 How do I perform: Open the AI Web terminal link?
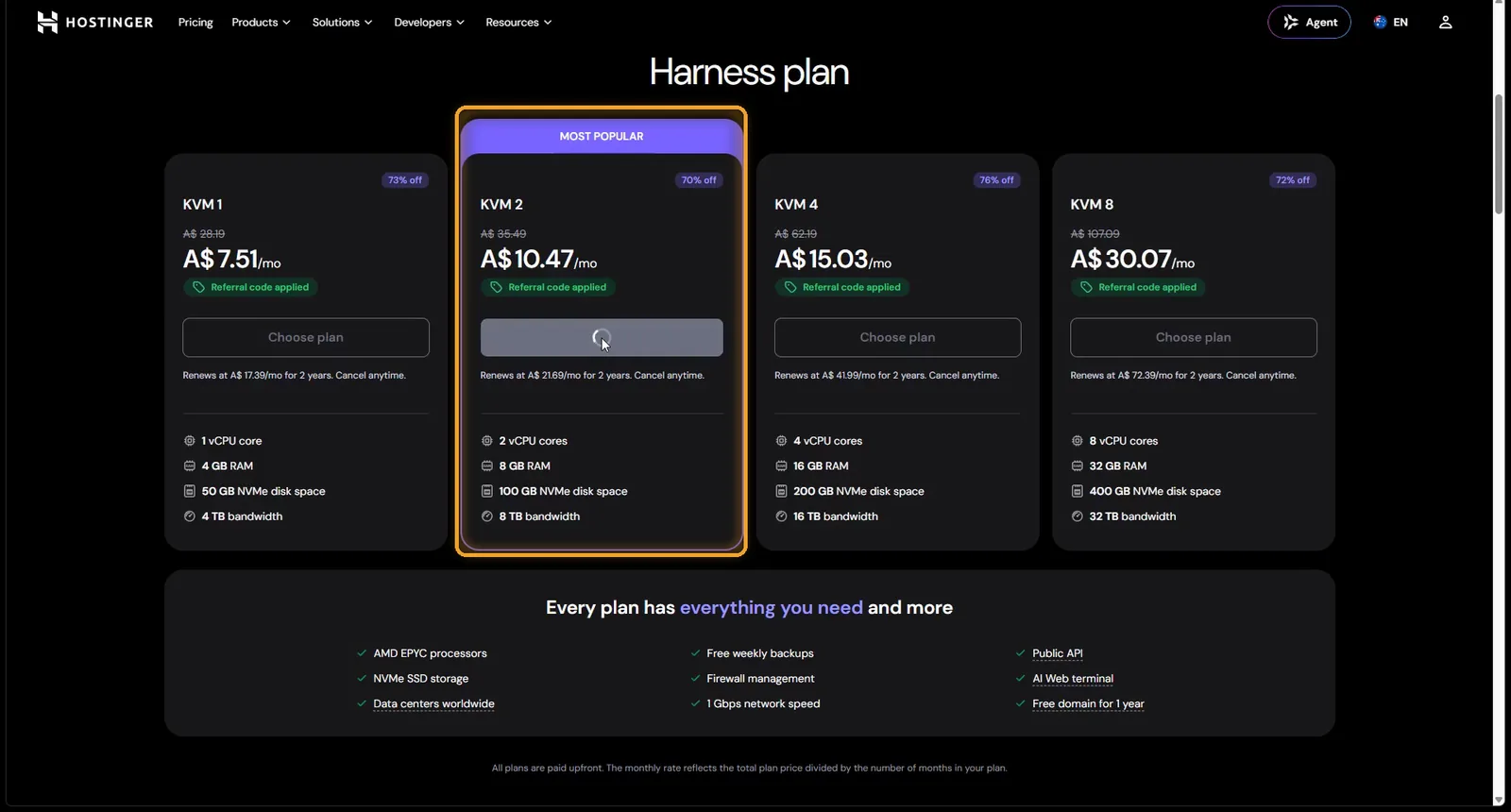click(x=1073, y=679)
